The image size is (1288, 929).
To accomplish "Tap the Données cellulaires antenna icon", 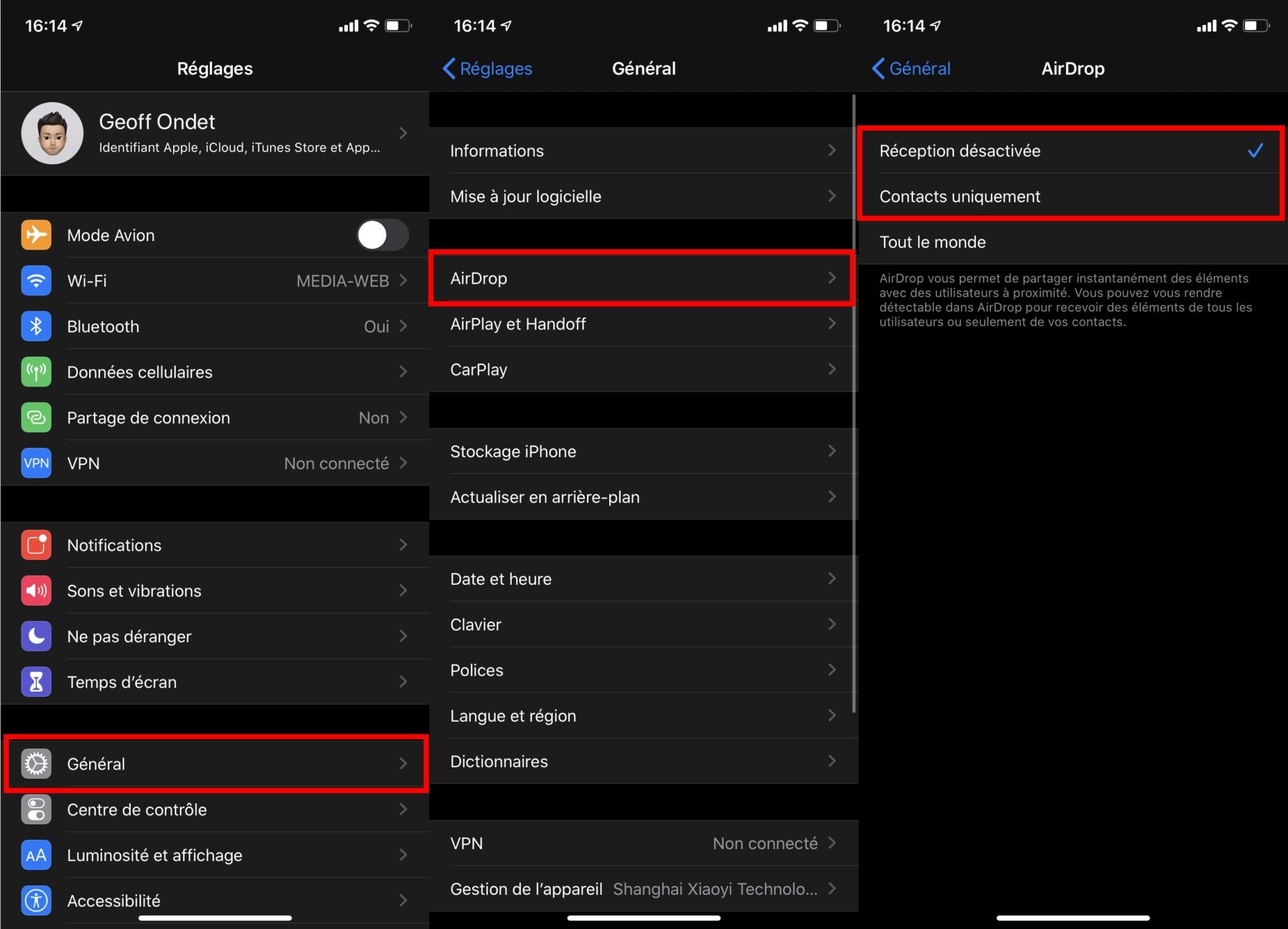I will pos(36,372).
